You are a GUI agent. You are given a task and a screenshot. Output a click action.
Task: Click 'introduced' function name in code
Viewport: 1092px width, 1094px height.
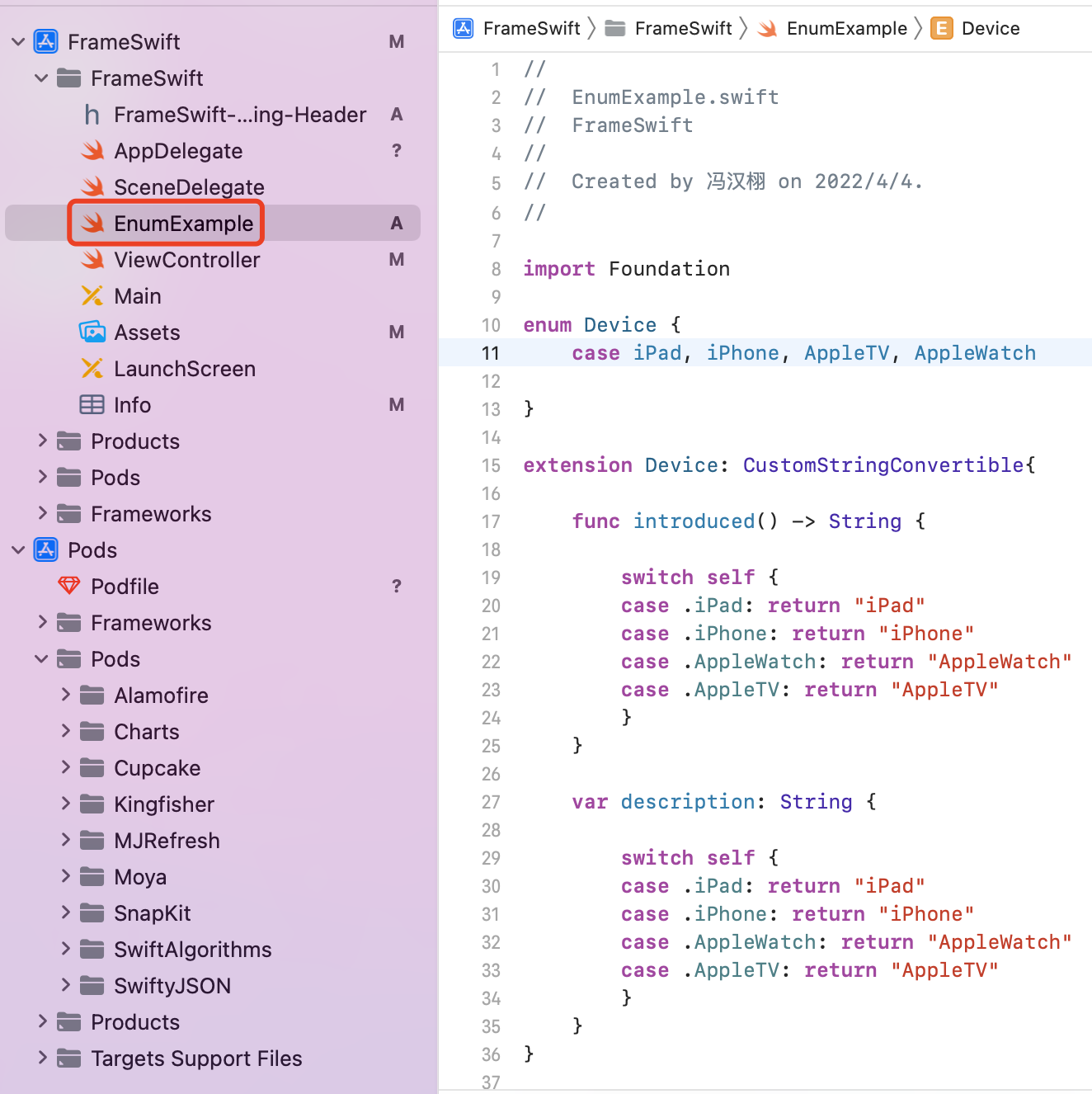(x=694, y=521)
